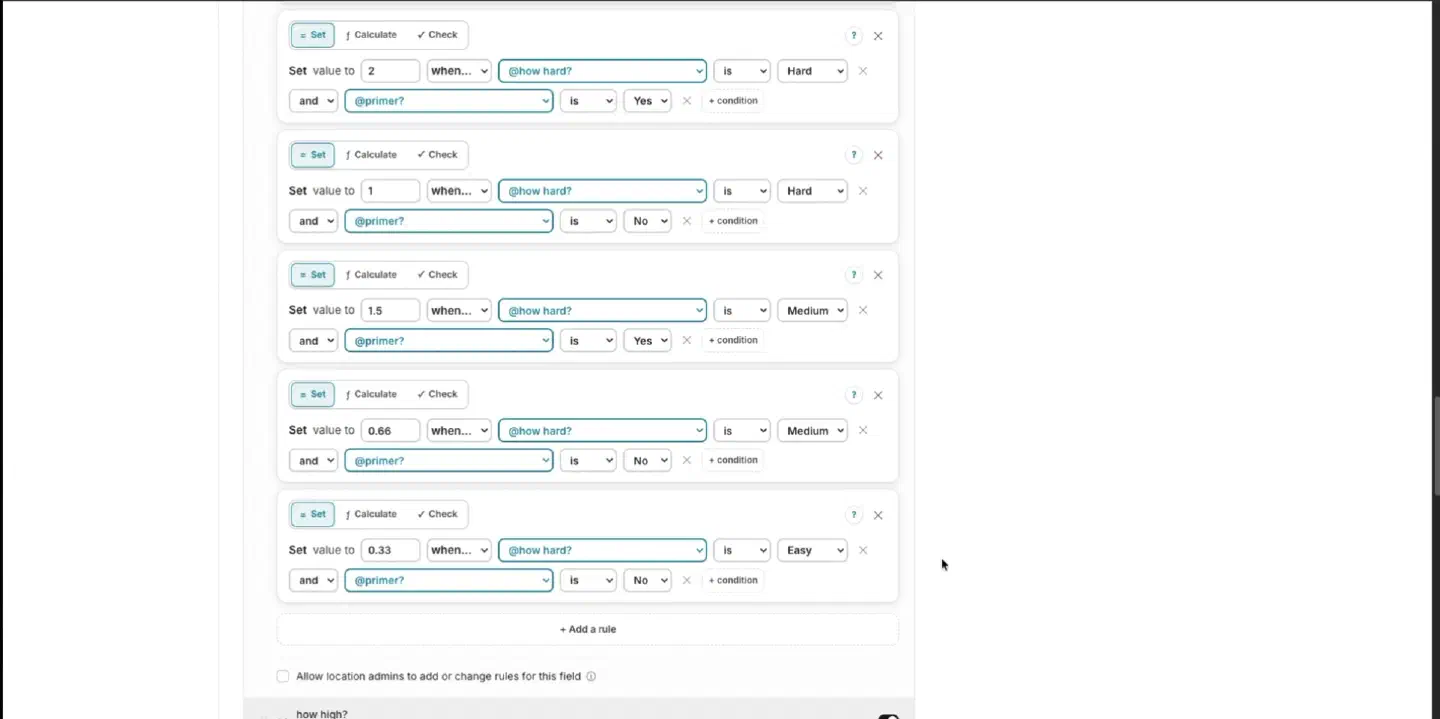Open the '@primer?' dropdown in the value 0.66 rule
The height and width of the screenshot is (719, 1440).
(x=449, y=460)
